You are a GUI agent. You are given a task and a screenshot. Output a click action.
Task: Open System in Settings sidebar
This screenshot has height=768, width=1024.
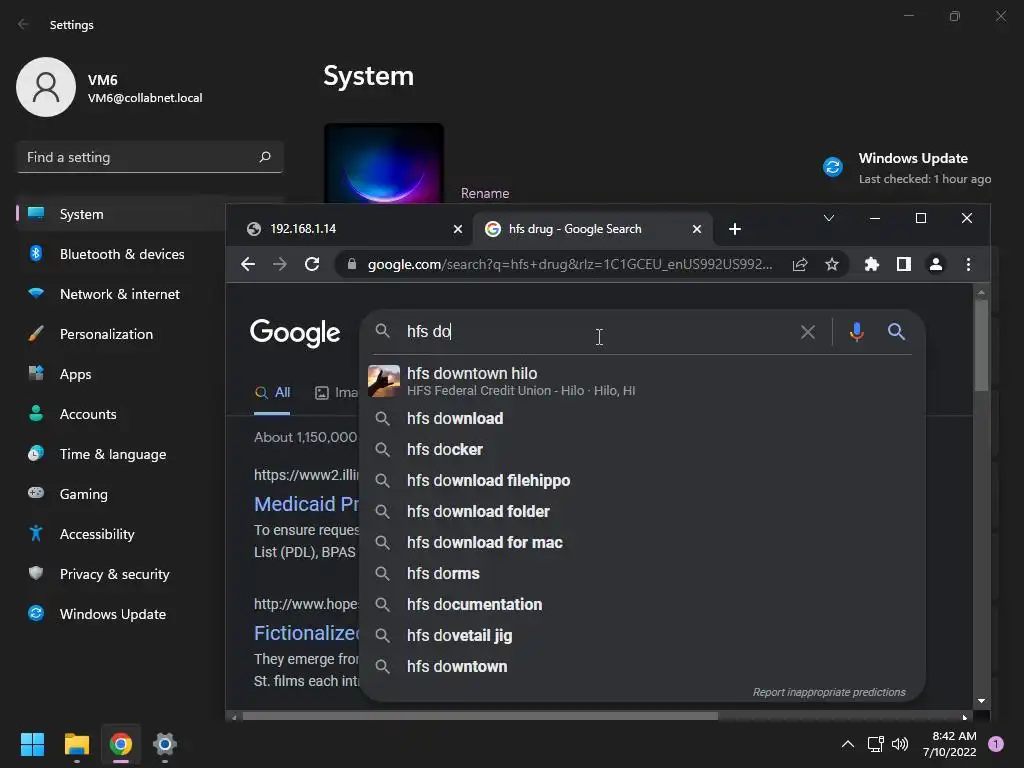120,214
